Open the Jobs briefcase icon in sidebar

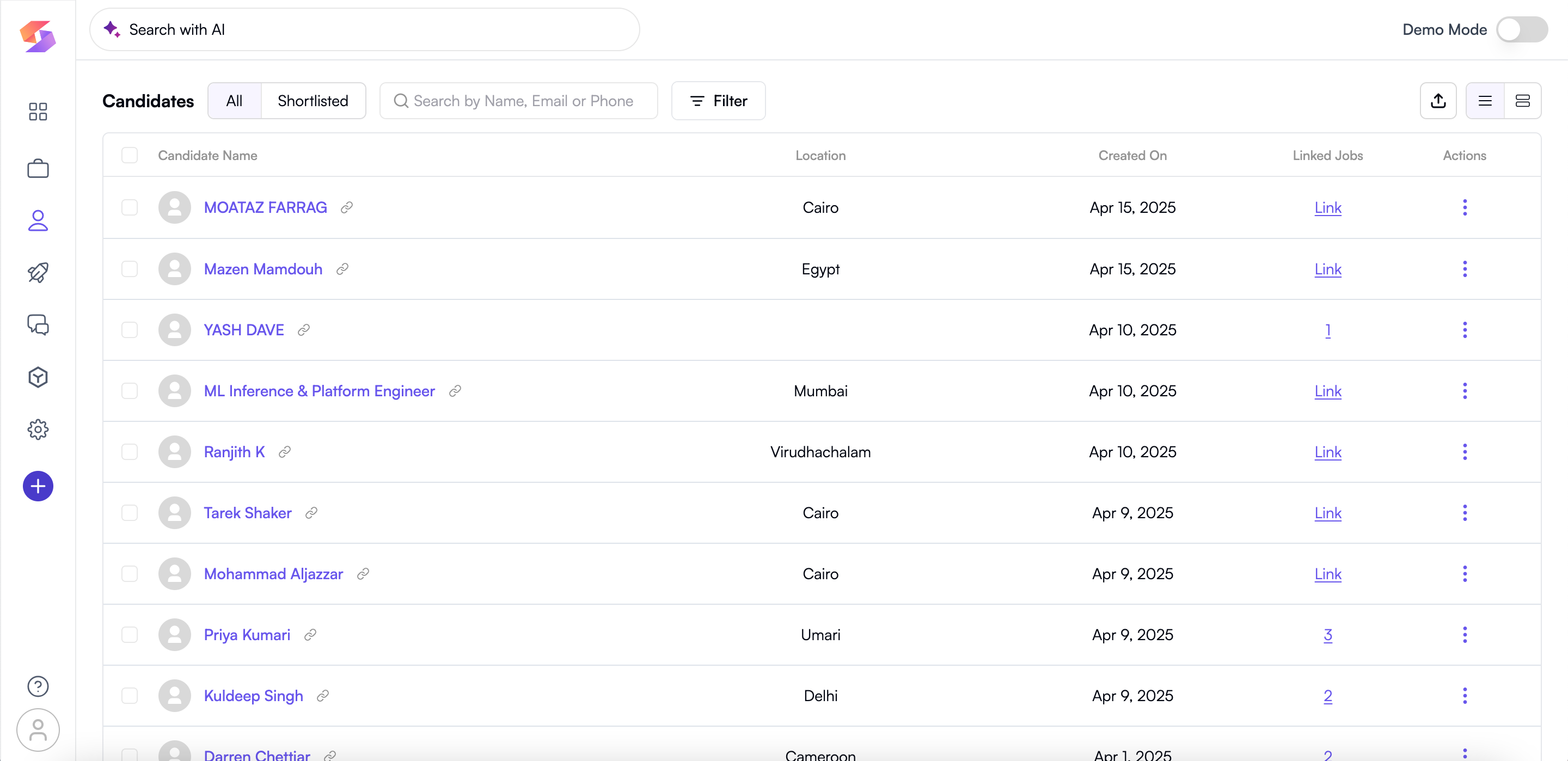click(38, 169)
